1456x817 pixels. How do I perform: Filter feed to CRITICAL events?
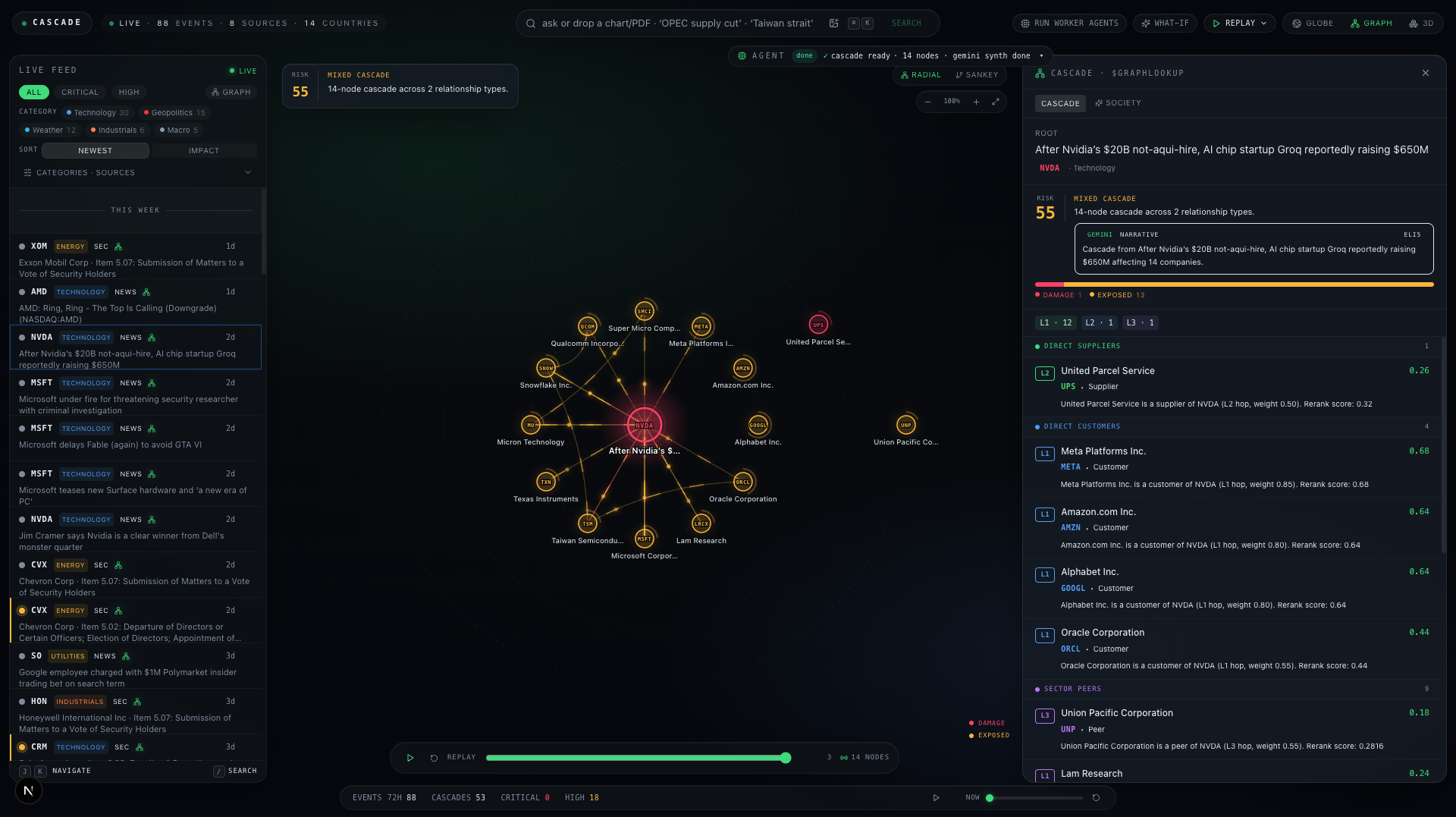pos(80,93)
